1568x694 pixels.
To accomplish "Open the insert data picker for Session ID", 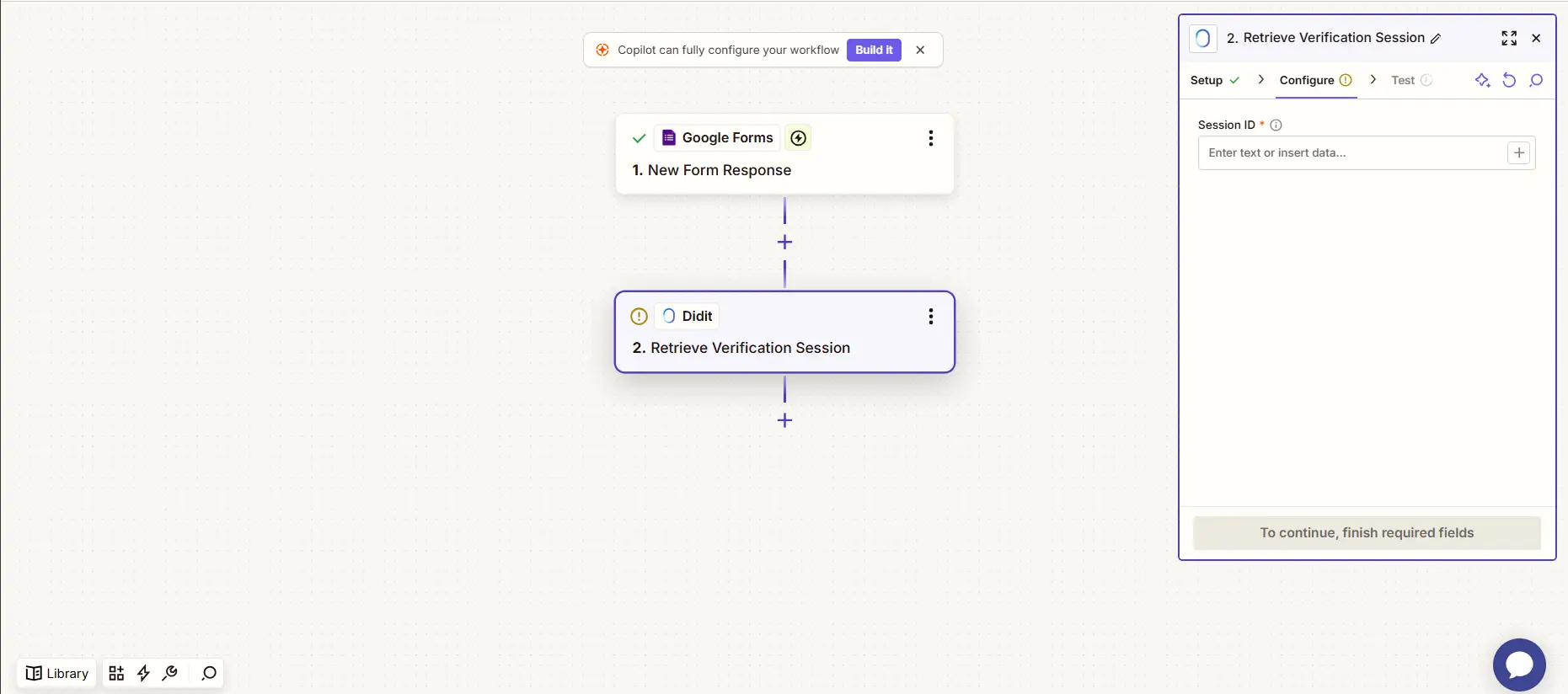I will [x=1519, y=152].
